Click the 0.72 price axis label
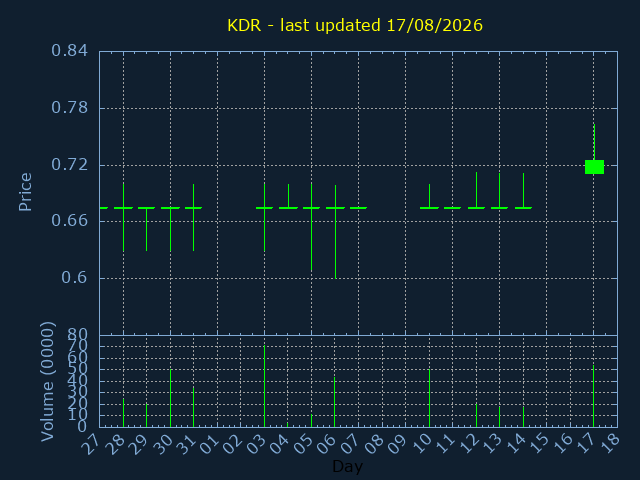 (69, 165)
